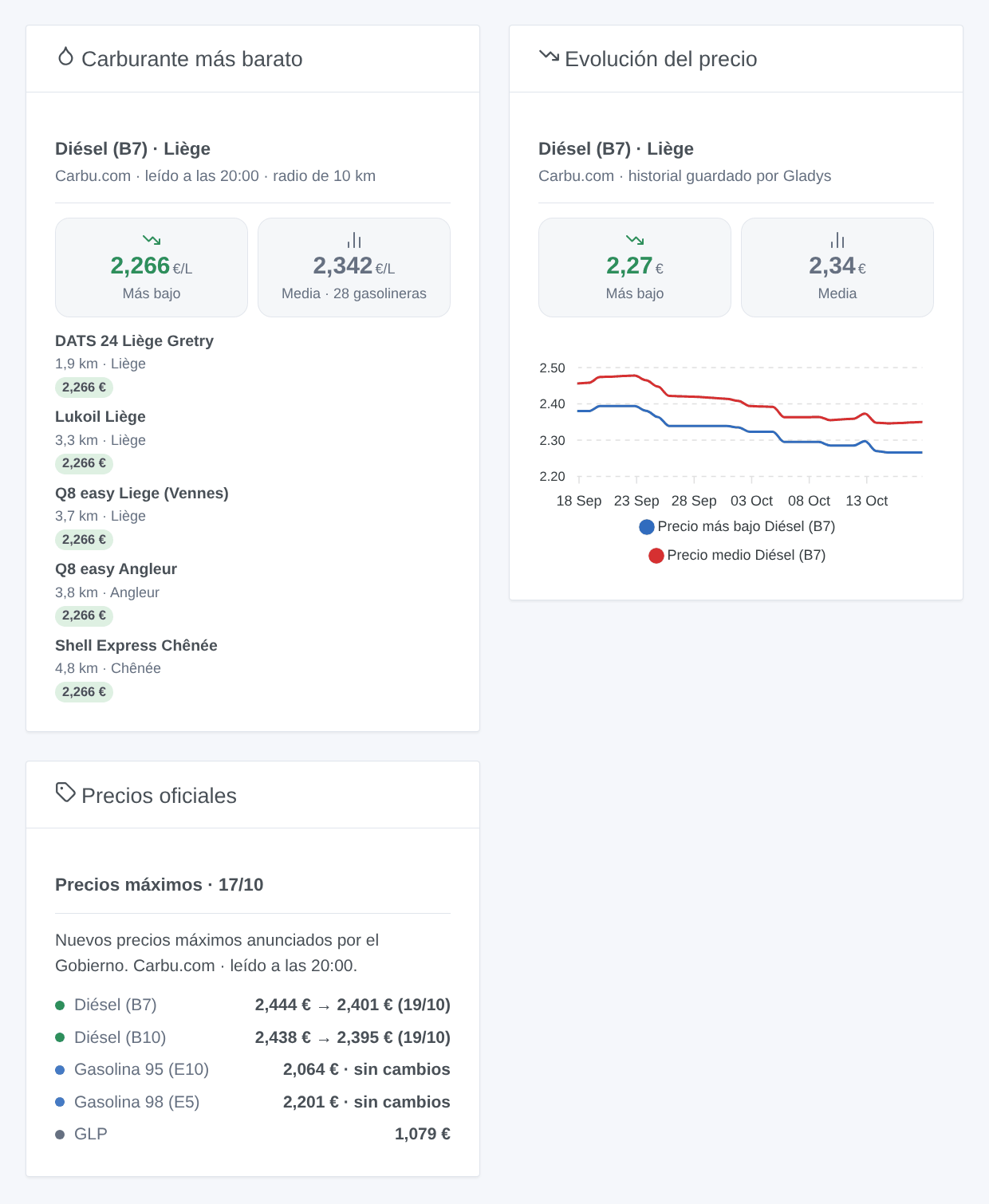989x1204 pixels.
Task: Click the 03 Oct axis label
Action: [x=752, y=501]
